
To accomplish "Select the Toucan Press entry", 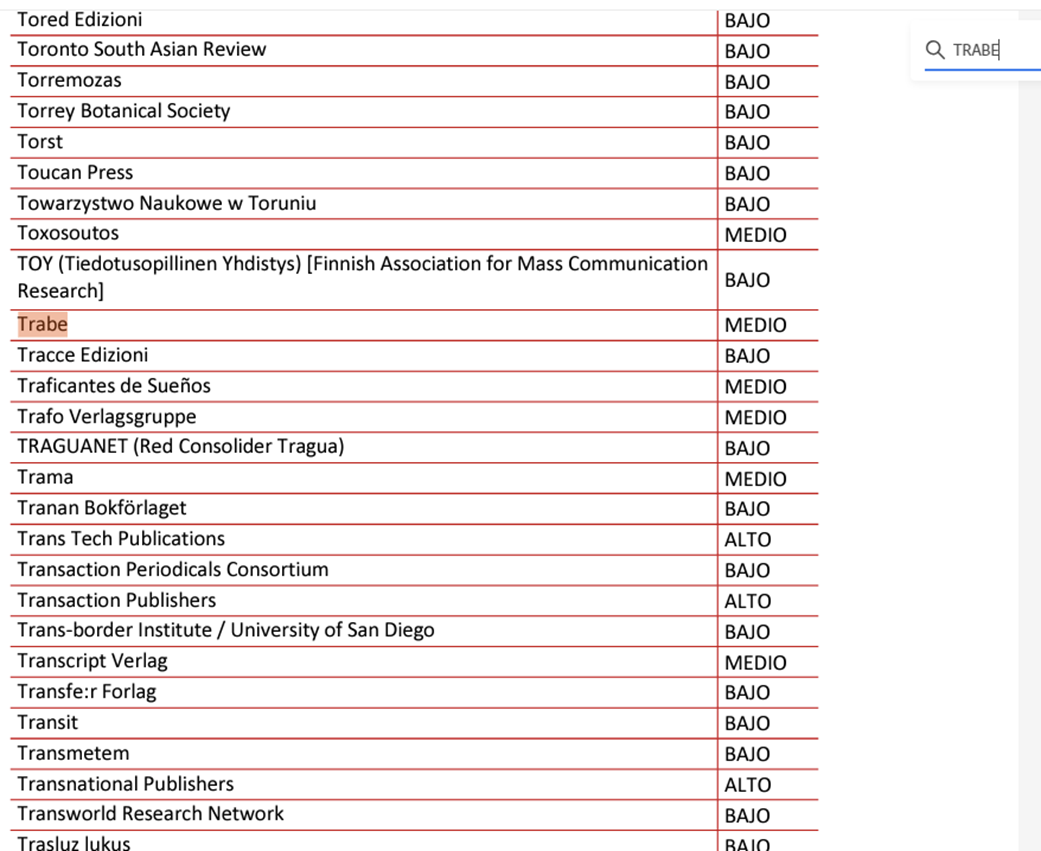I will tap(75, 173).
